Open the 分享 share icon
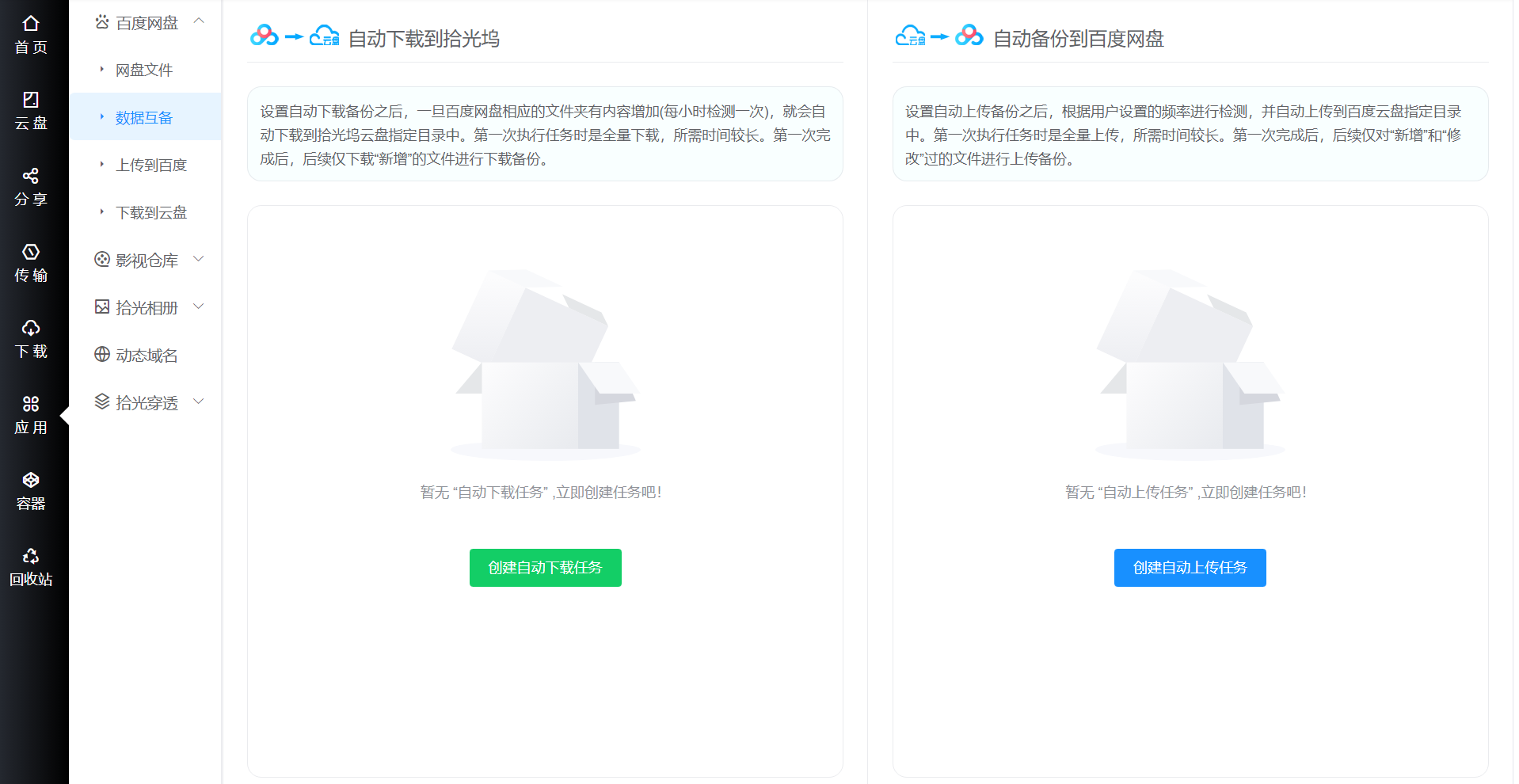The image size is (1519, 784). 31,176
